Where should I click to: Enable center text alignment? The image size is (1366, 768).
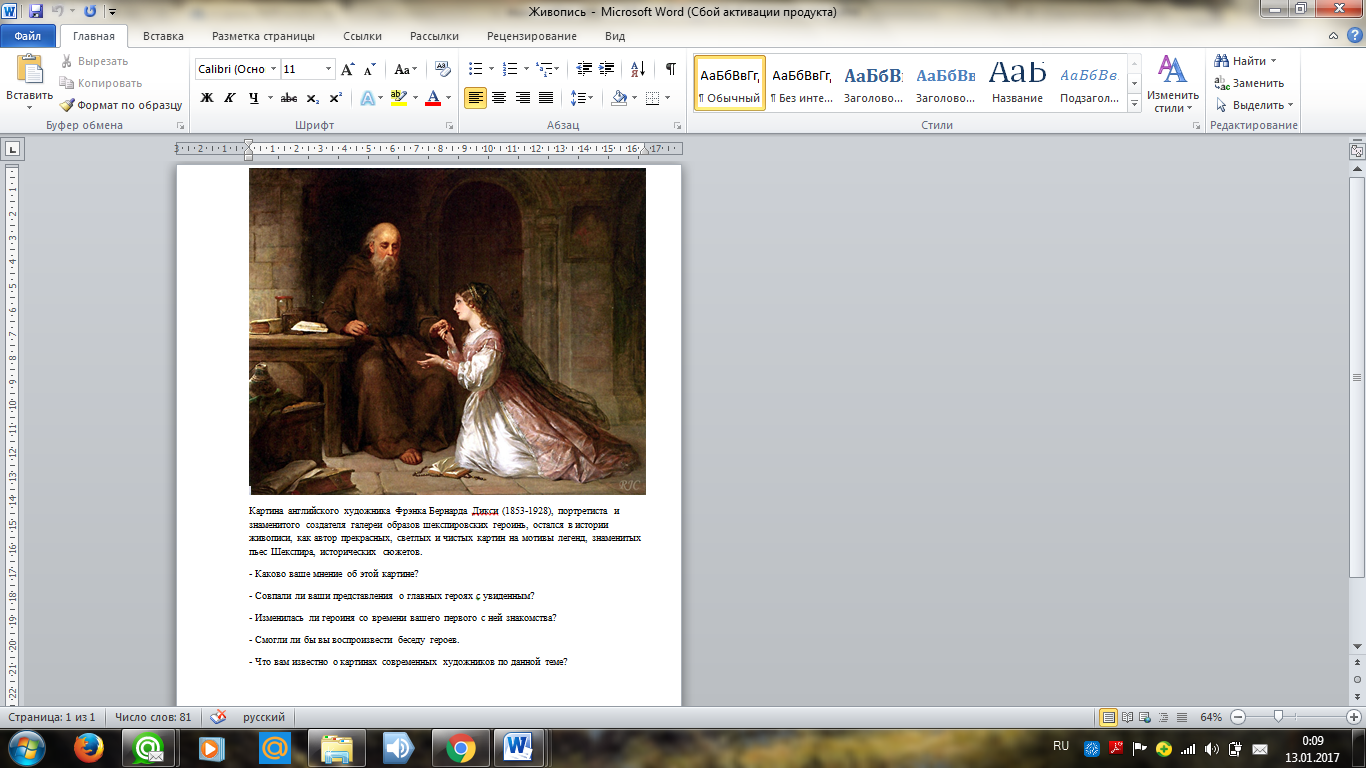pos(498,98)
